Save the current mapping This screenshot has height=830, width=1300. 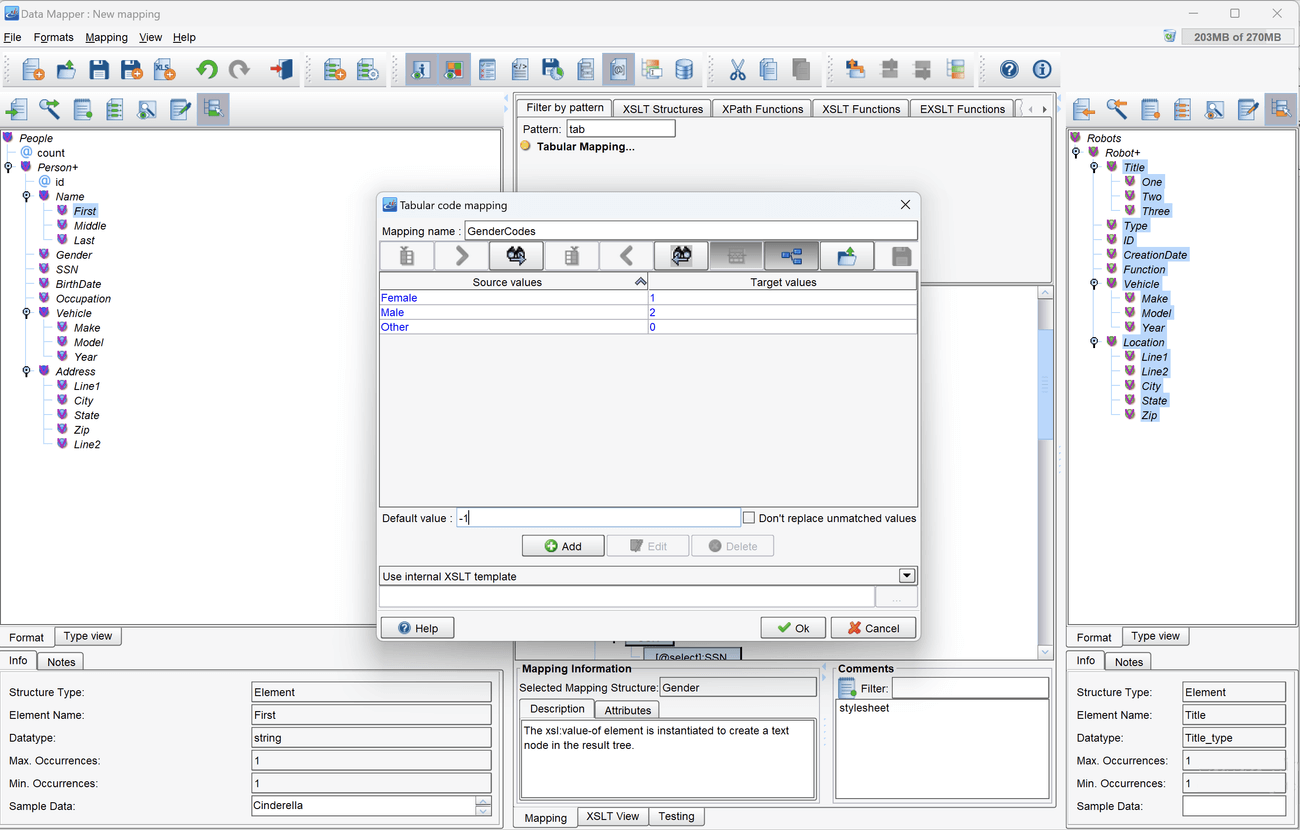(x=99, y=69)
